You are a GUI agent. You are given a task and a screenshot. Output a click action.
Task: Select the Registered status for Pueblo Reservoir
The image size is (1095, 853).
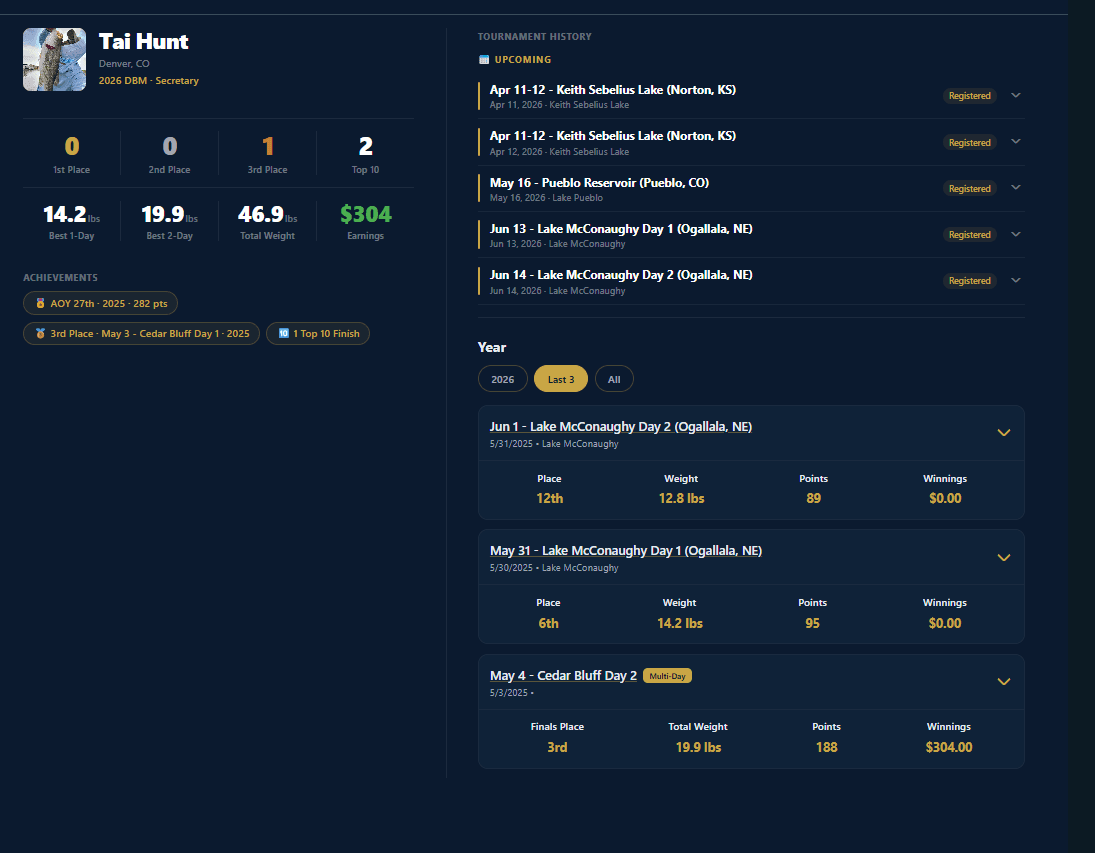pyautogui.click(x=969, y=188)
